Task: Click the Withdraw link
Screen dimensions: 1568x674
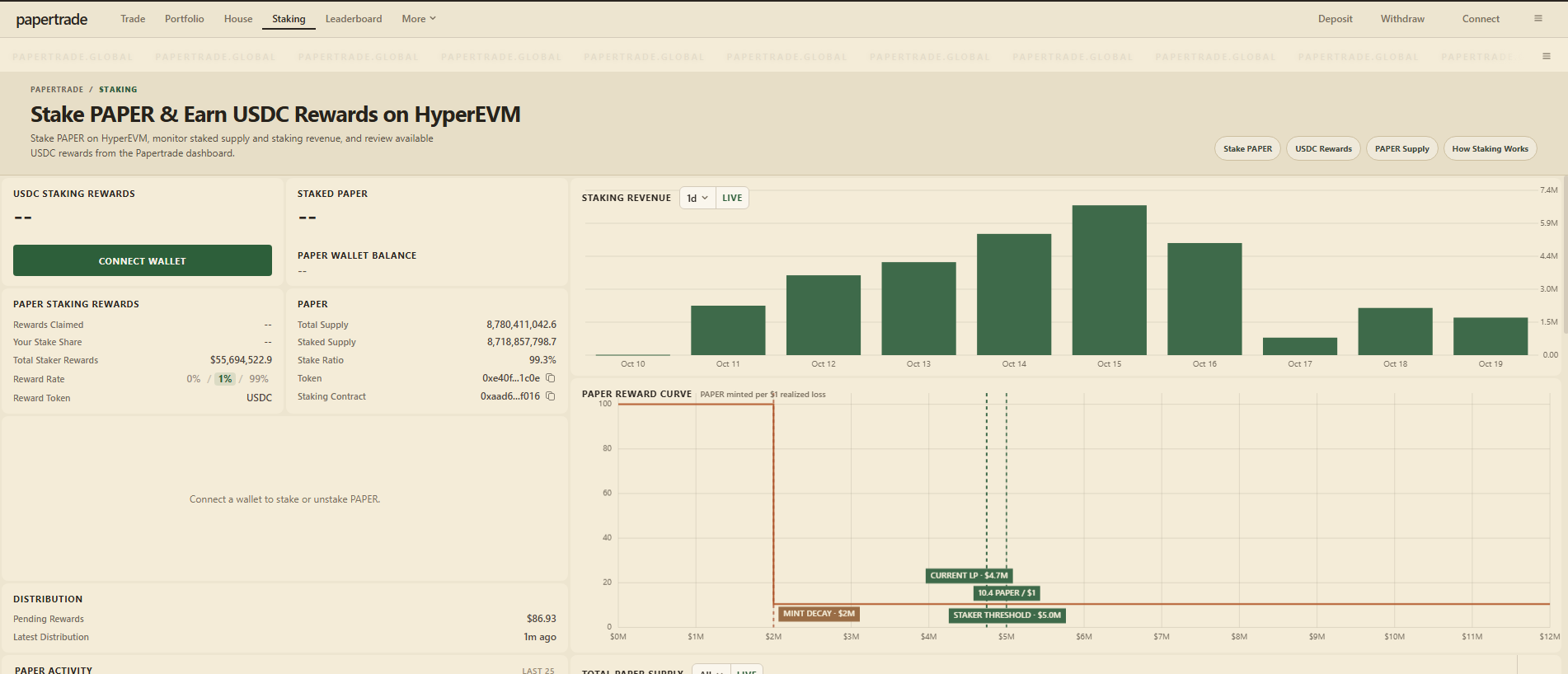Action: pos(1402,19)
